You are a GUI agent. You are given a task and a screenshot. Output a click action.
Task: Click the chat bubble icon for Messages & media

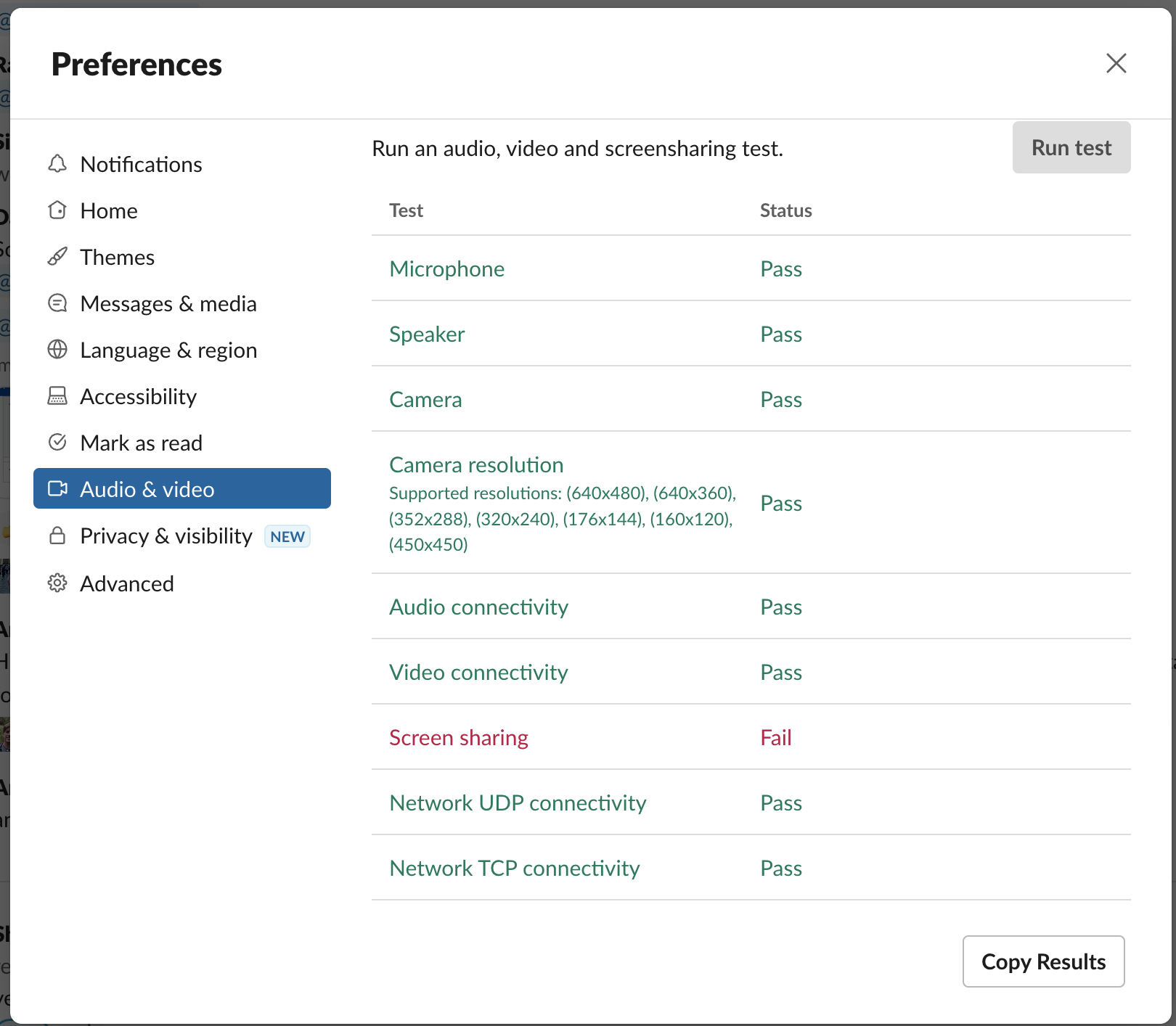57,303
